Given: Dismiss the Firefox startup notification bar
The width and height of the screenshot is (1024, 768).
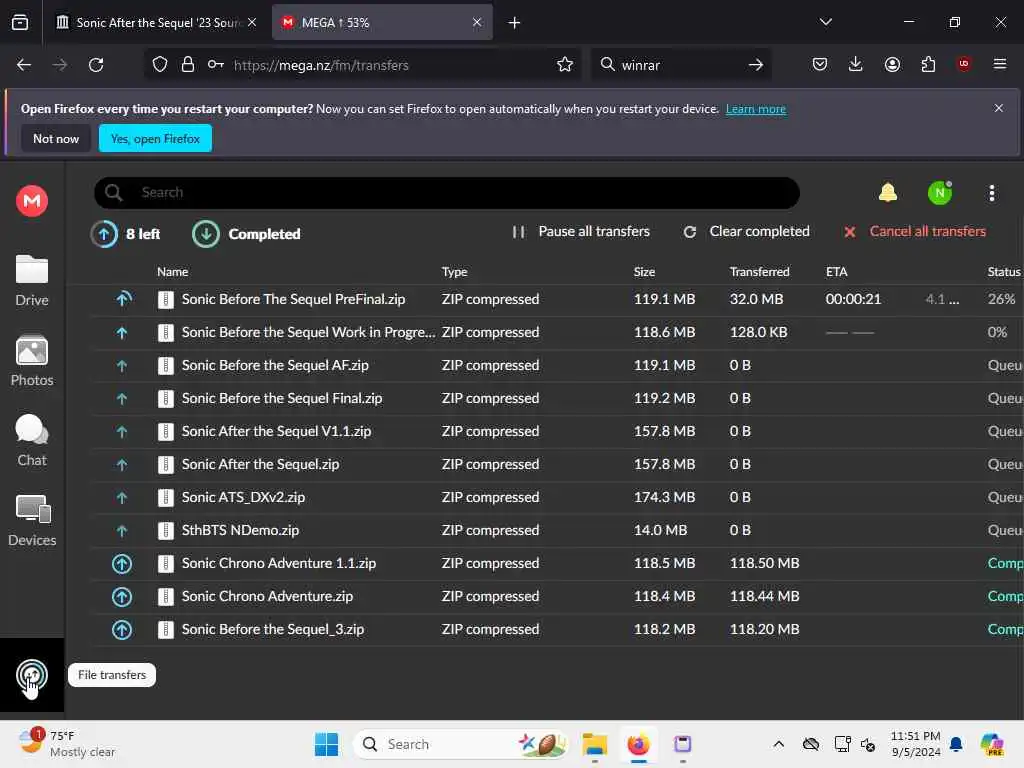Looking at the screenshot, I should 999,108.
